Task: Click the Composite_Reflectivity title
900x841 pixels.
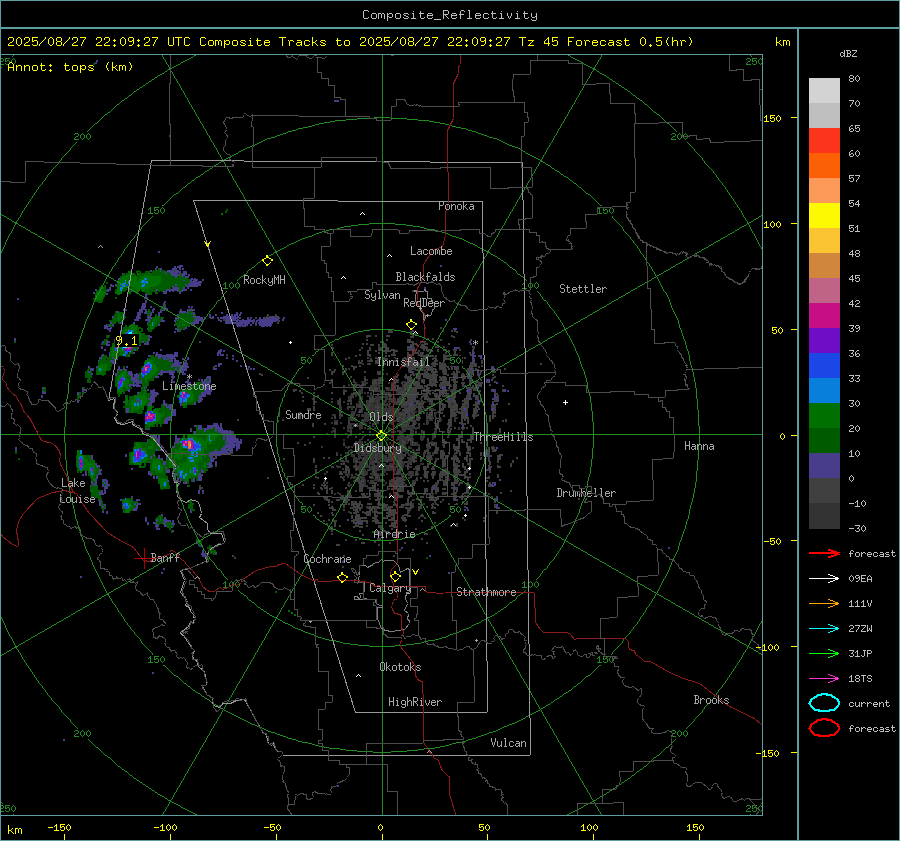Action: tap(450, 15)
